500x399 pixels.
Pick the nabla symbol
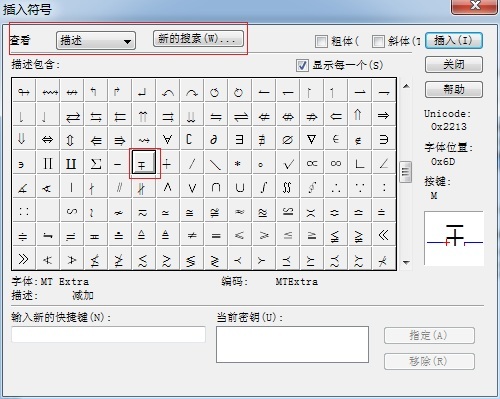(312, 139)
